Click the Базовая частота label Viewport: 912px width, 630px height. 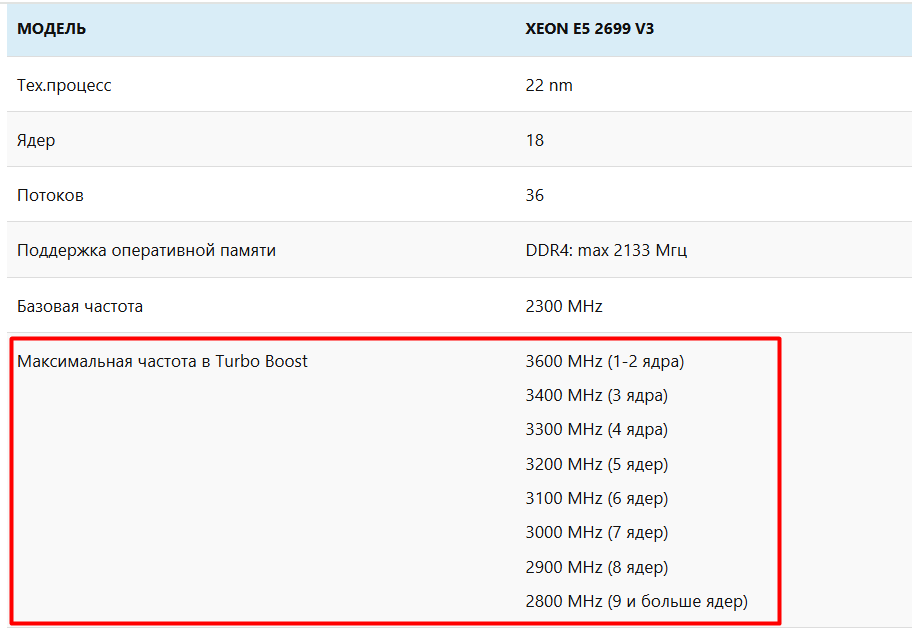click(80, 306)
